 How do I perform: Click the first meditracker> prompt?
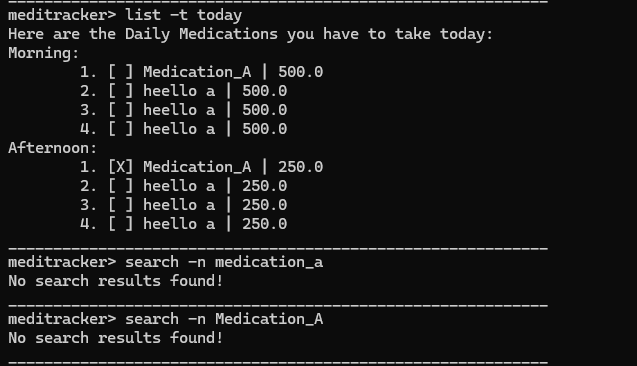point(62,15)
